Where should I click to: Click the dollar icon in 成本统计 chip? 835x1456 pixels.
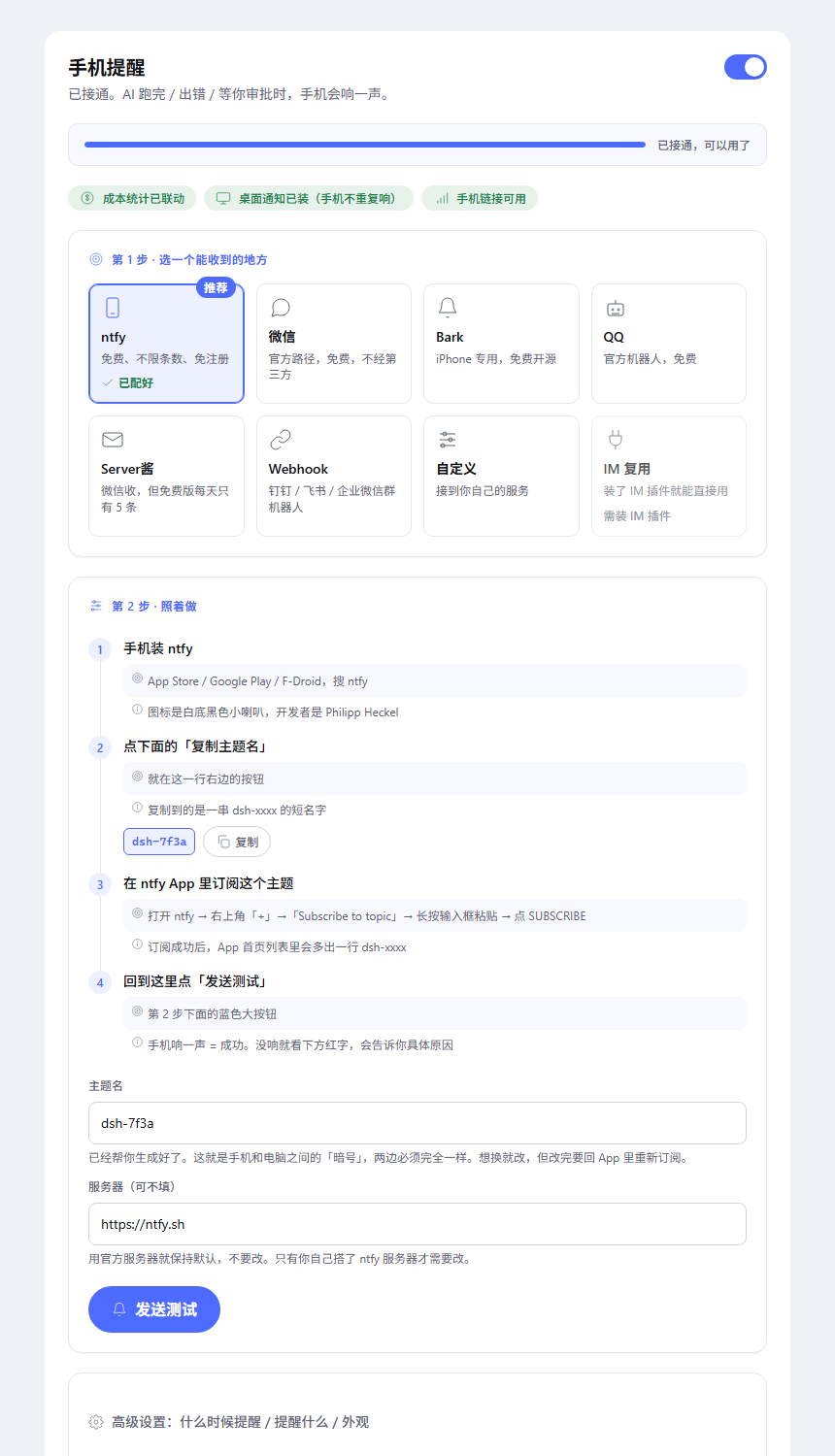87,198
